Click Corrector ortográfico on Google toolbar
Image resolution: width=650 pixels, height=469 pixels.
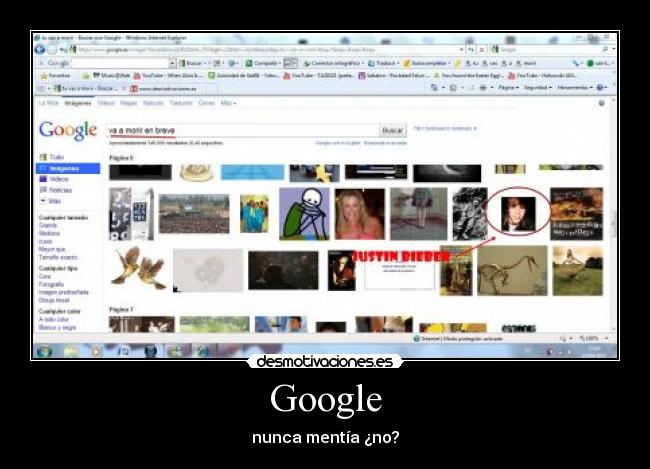[x=334, y=63]
